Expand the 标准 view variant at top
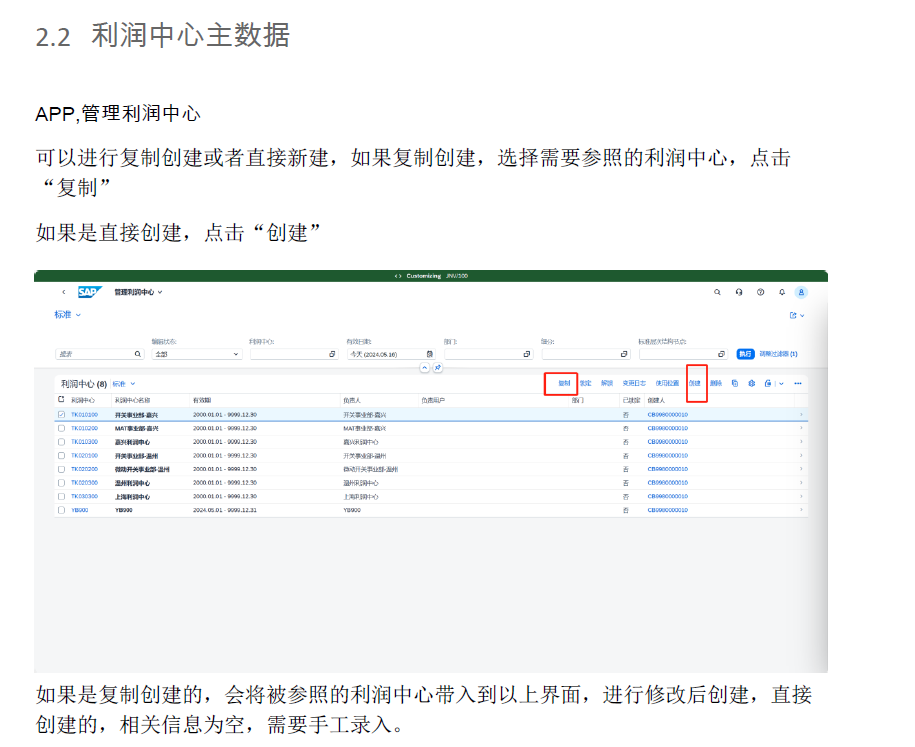The width and height of the screenshot is (915, 747). 67,315
